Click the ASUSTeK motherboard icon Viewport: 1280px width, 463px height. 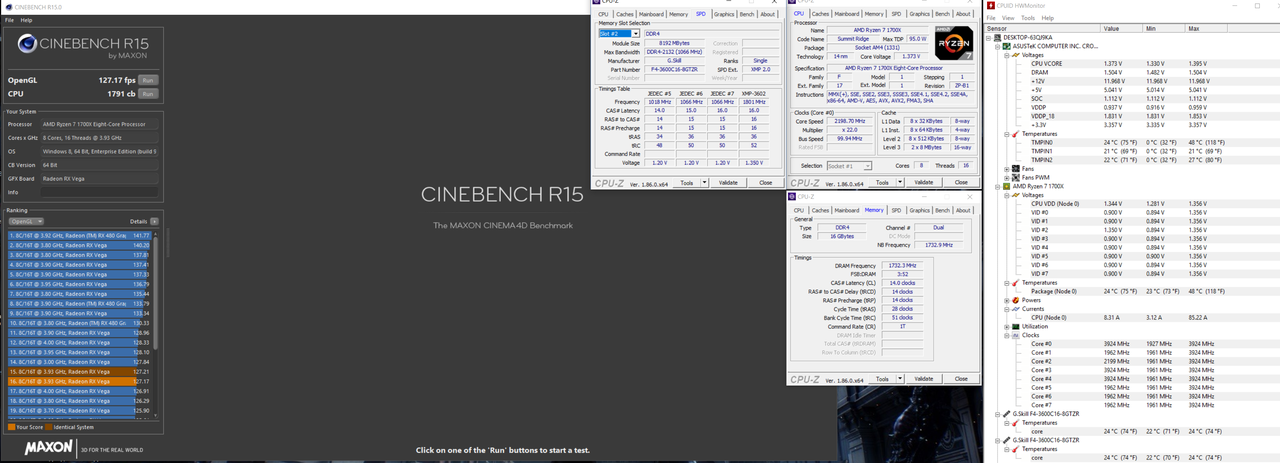pyautogui.click(x=1007, y=46)
